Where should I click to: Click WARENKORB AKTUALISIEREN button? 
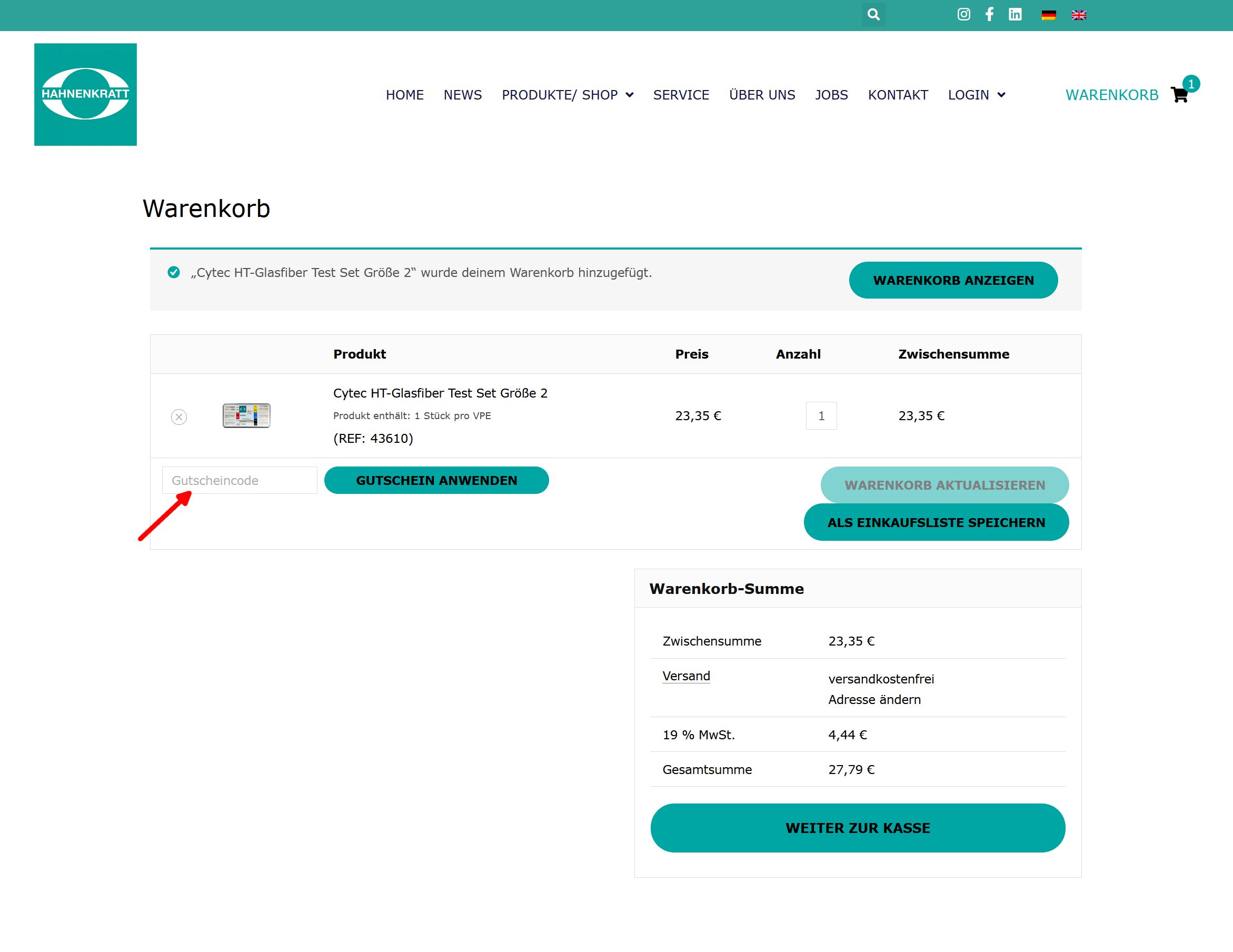[x=944, y=484]
